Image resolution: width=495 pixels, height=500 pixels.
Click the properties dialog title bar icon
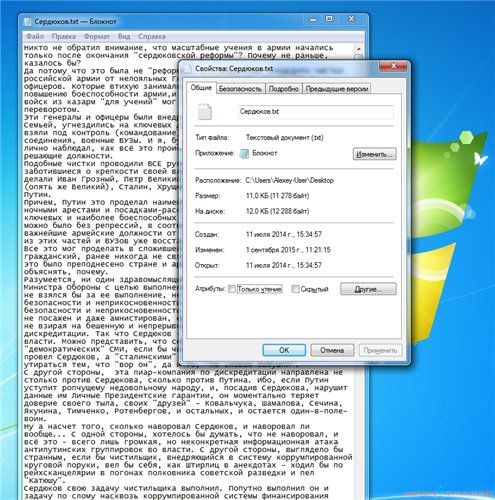(188, 69)
